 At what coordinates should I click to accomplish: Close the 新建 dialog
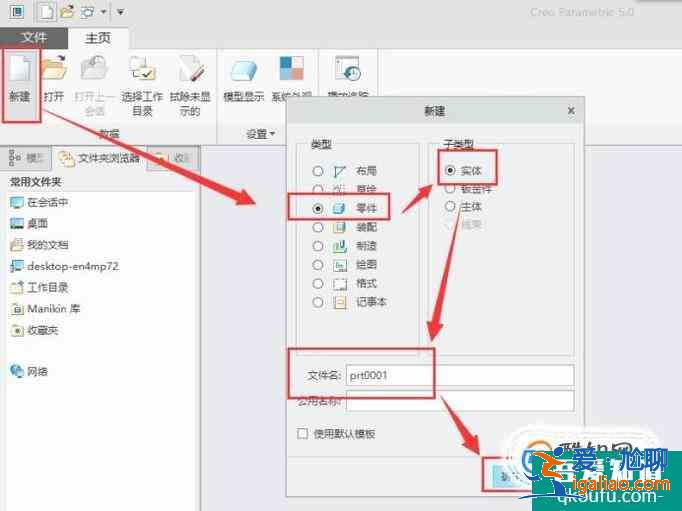click(x=570, y=111)
